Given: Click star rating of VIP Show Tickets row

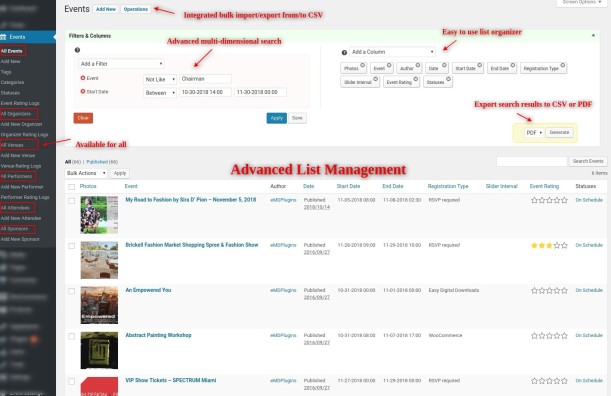Looking at the screenshot, I should (549, 381).
